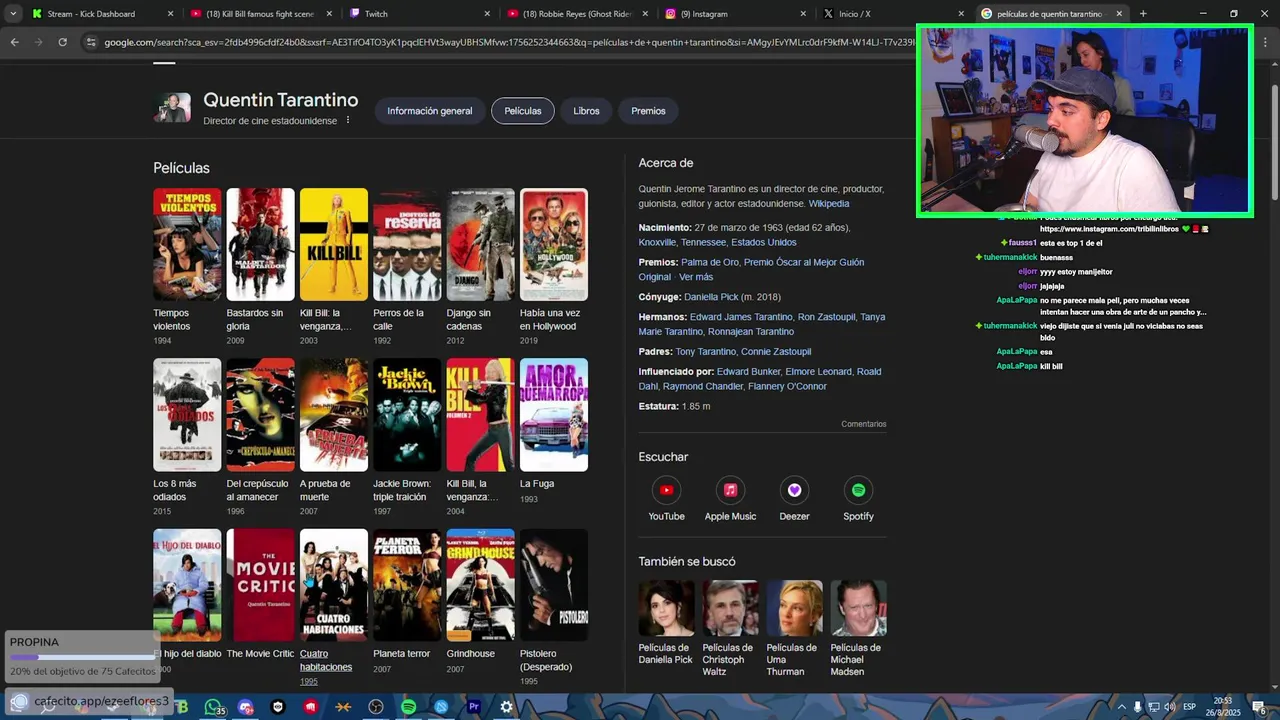Image resolution: width=1280 pixels, height=720 pixels.
Task: Click the ESP language indicator in the tray
Action: [1190, 707]
